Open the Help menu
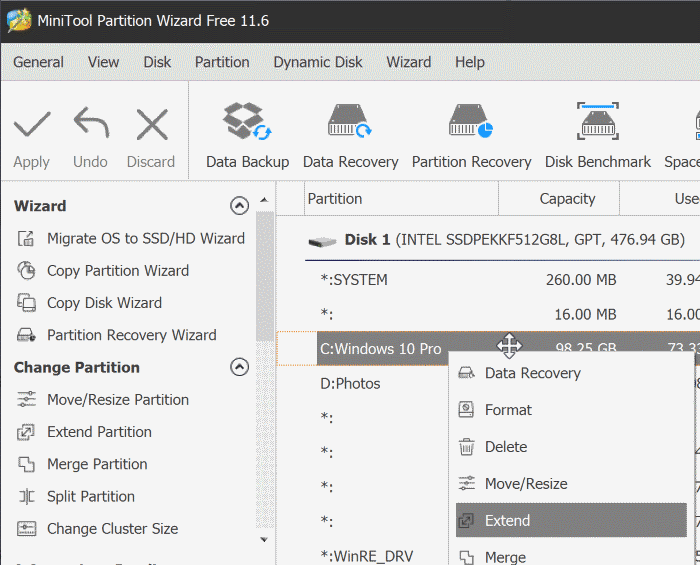This screenshot has height=565, width=700. [470, 62]
